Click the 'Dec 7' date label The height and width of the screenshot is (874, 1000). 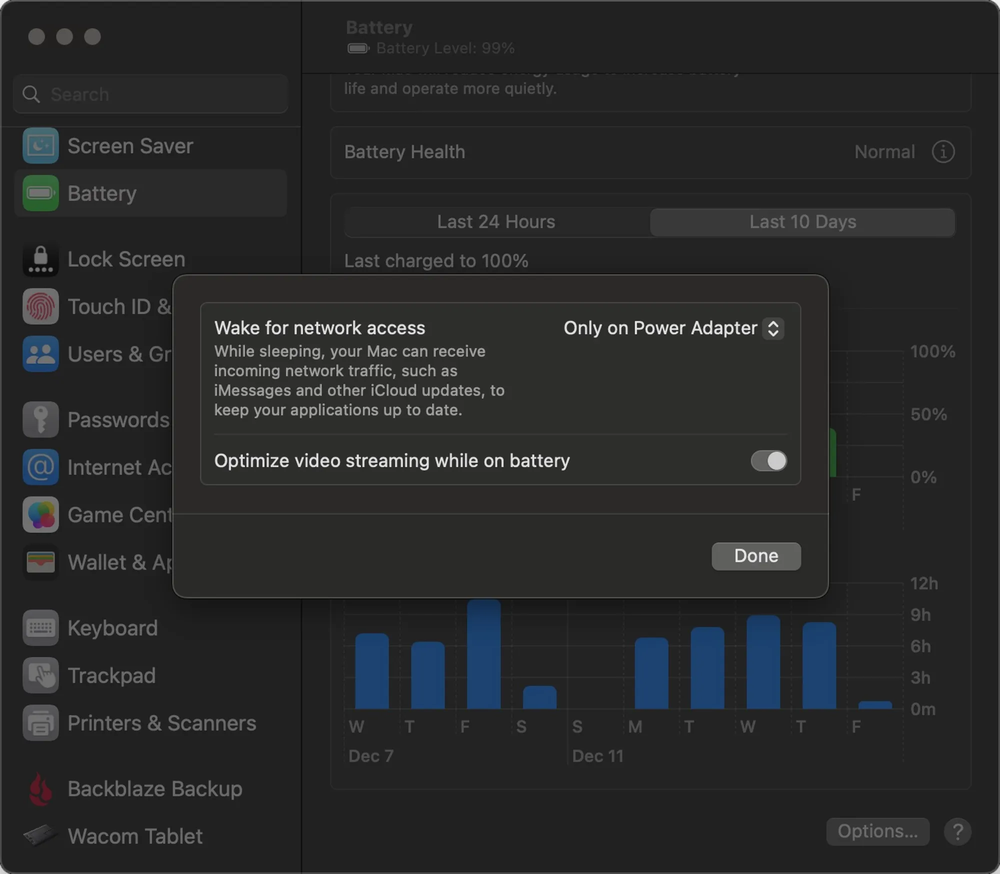[x=371, y=756]
